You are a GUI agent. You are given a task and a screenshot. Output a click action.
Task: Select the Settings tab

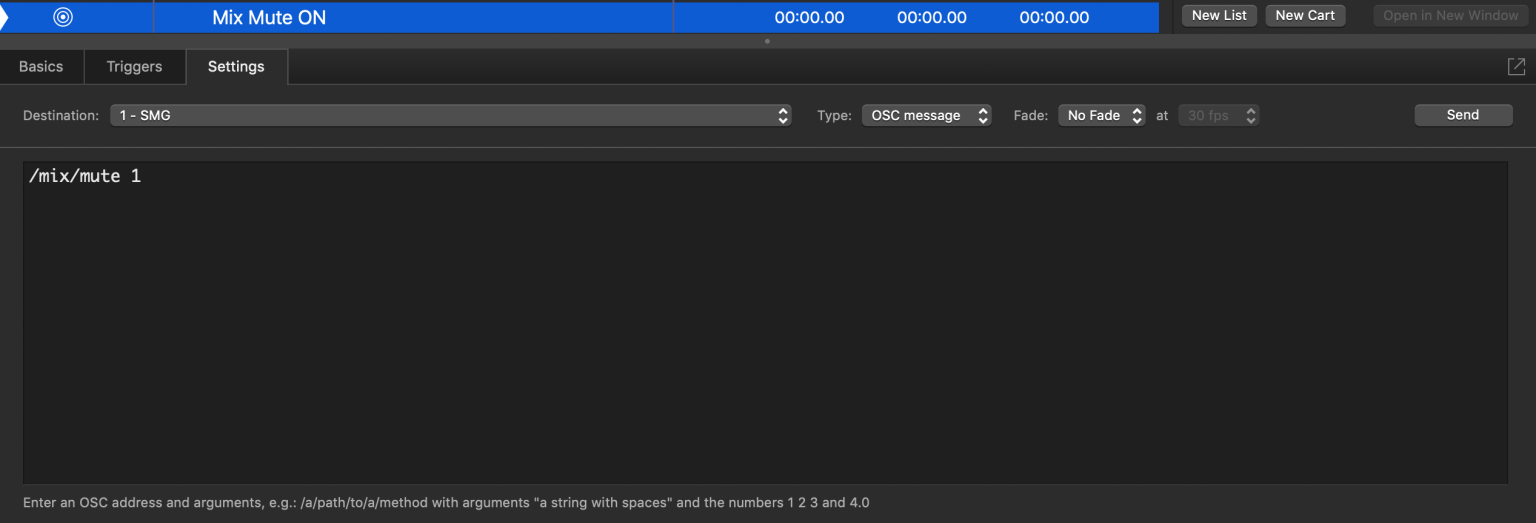click(x=236, y=66)
